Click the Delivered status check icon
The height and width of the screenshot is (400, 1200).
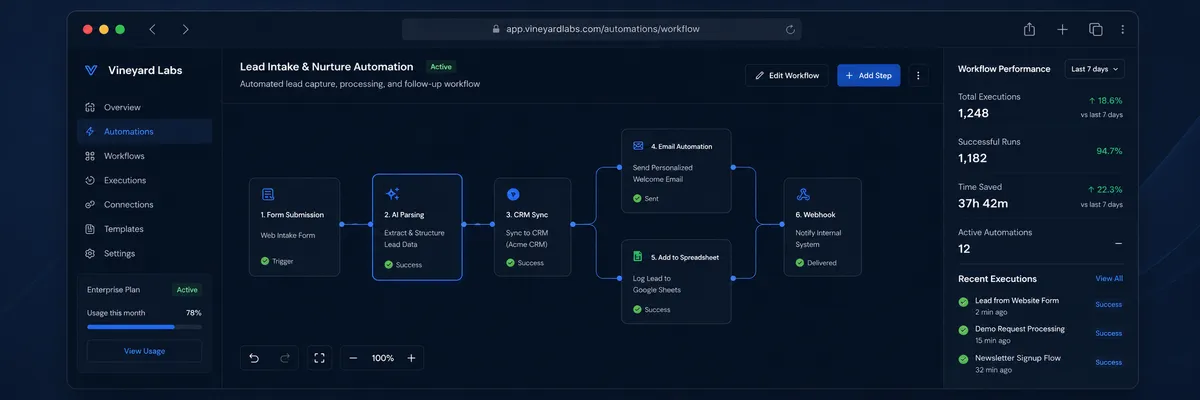(800, 263)
